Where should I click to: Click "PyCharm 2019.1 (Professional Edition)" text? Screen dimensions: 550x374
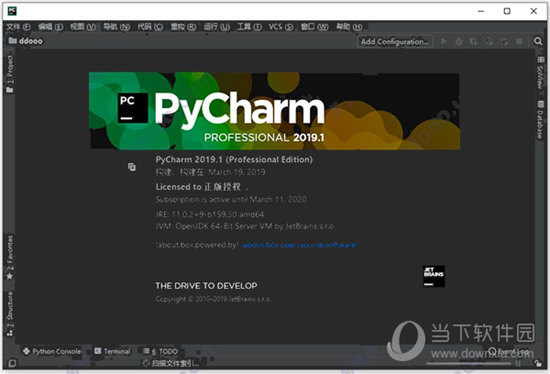pos(234,160)
